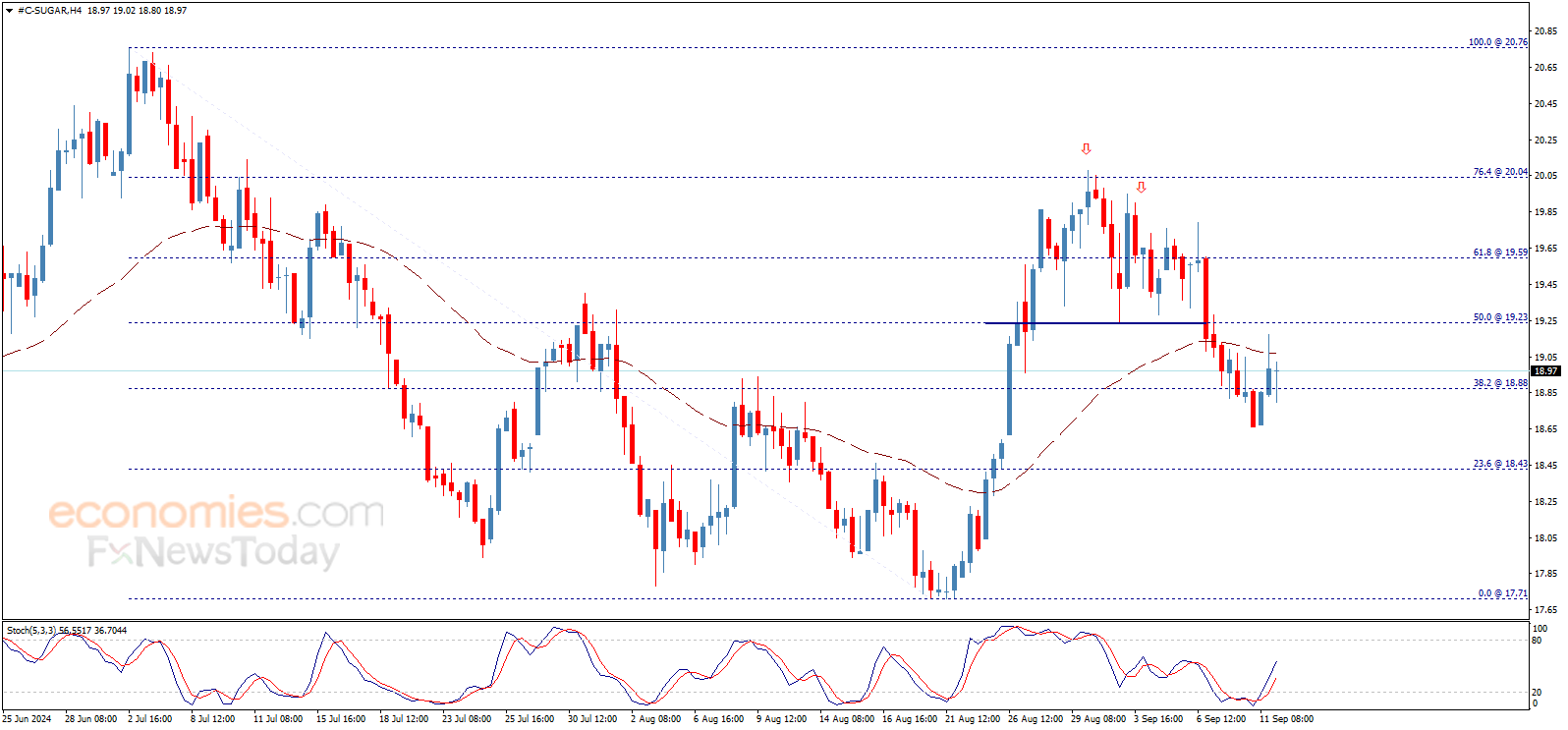Click the FxNewsToday watermark logo
The image size is (1568, 730).
pos(213,552)
